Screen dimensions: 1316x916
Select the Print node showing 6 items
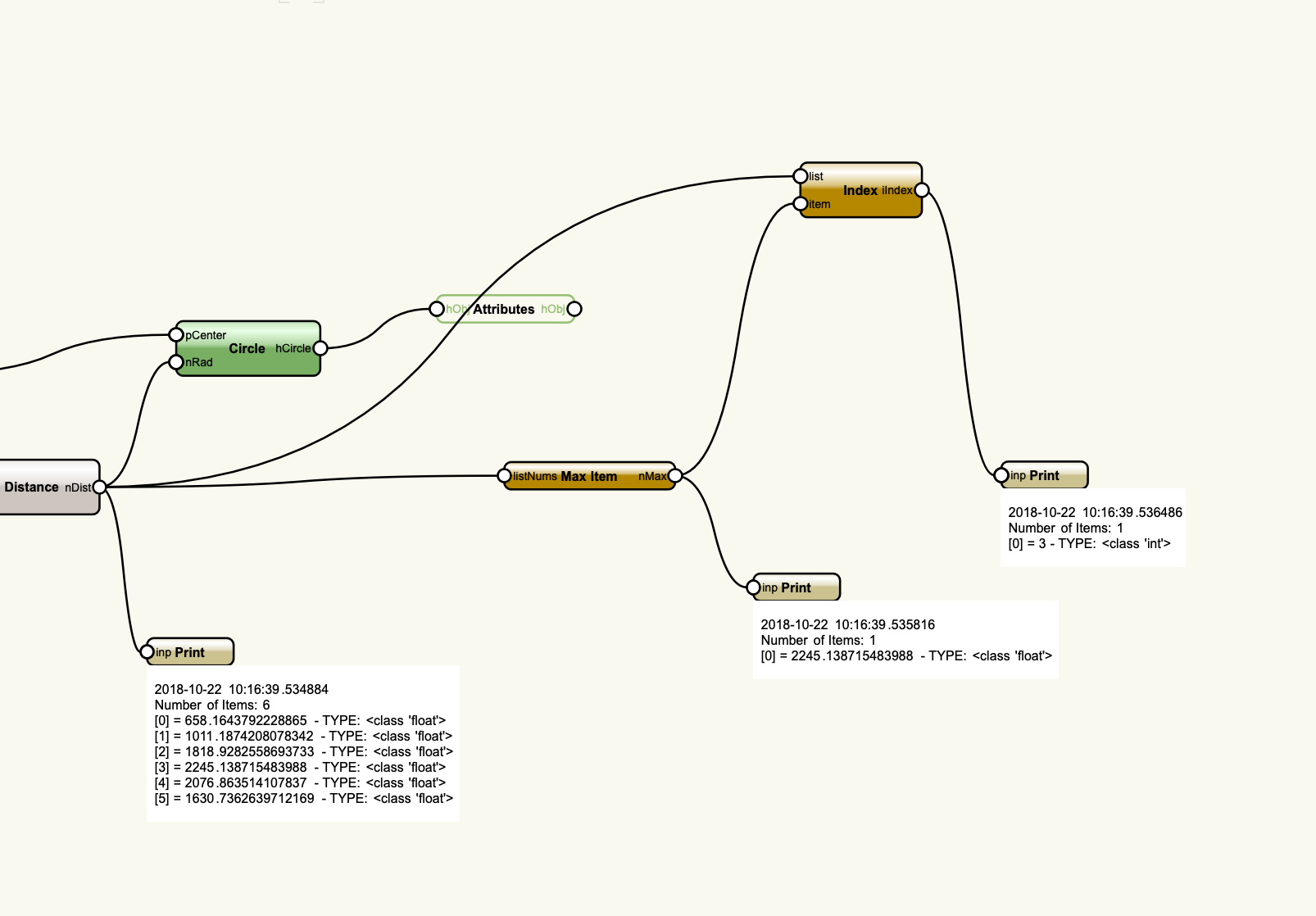(190, 653)
